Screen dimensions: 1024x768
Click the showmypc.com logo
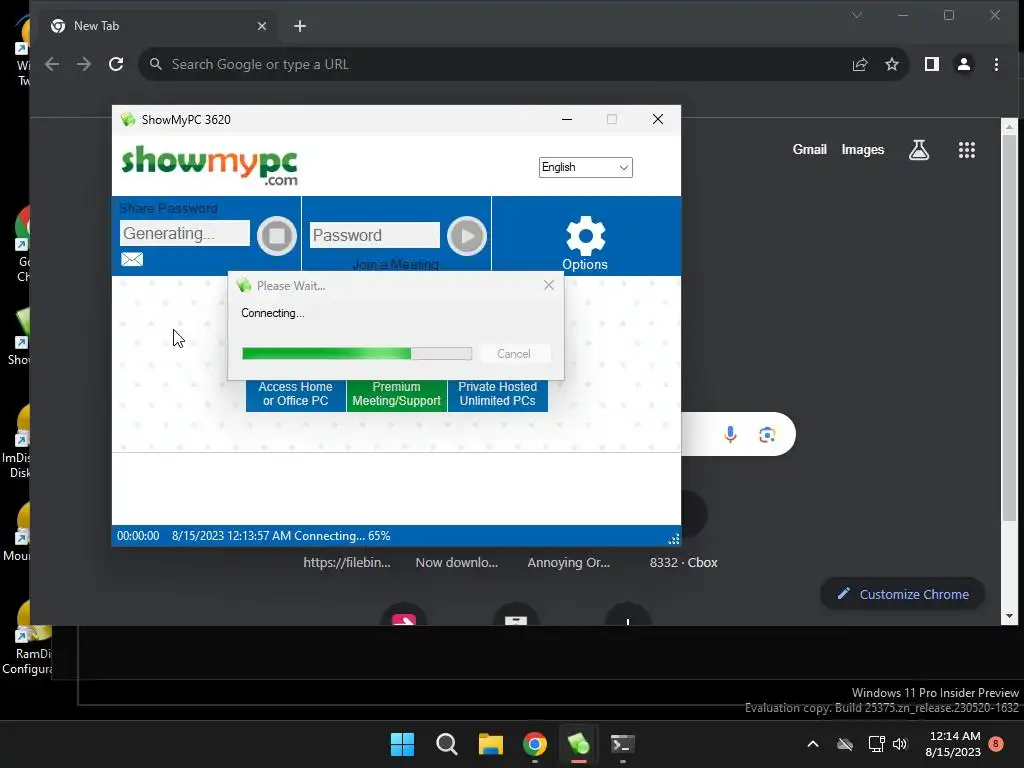click(210, 165)
